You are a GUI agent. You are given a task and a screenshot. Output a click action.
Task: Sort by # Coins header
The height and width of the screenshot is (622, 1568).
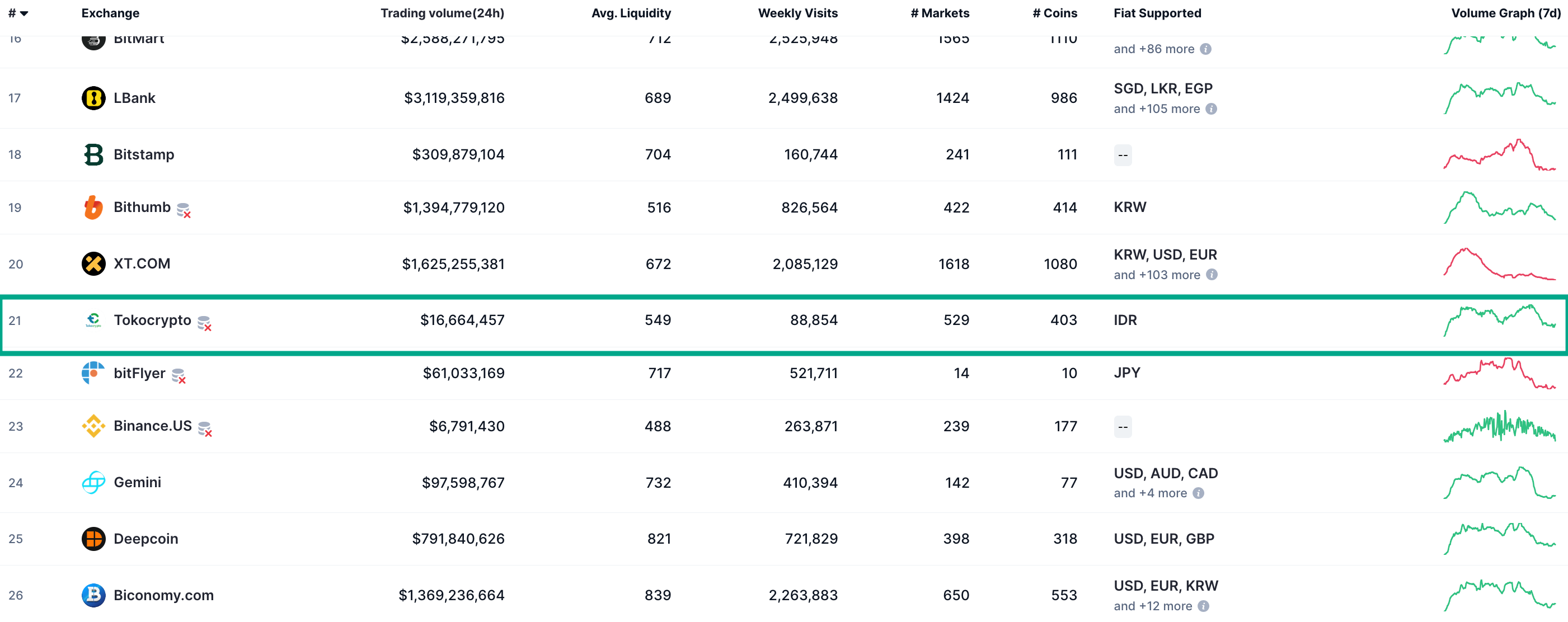point(1054,13)
